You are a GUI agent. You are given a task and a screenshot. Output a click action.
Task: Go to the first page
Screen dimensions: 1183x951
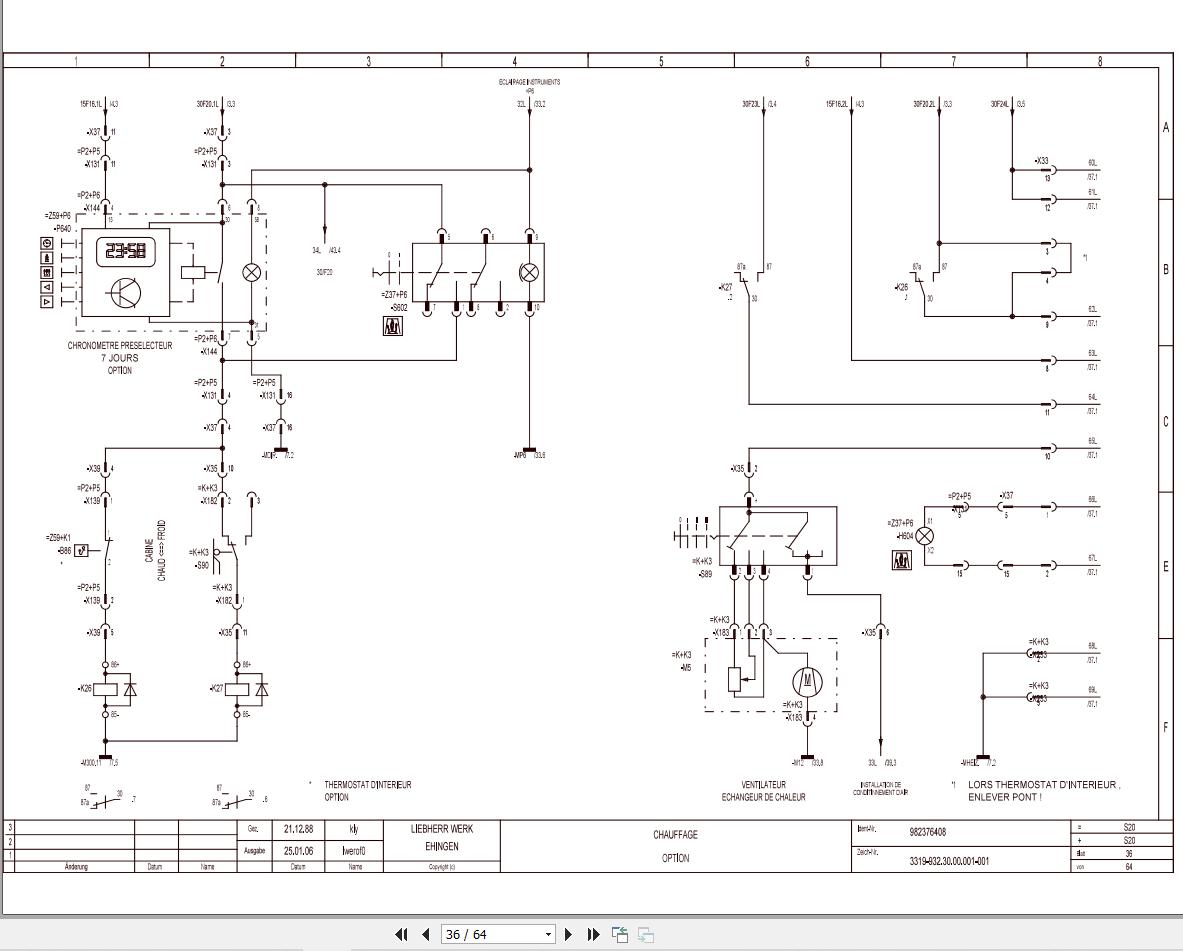click(x=401, y=934)
